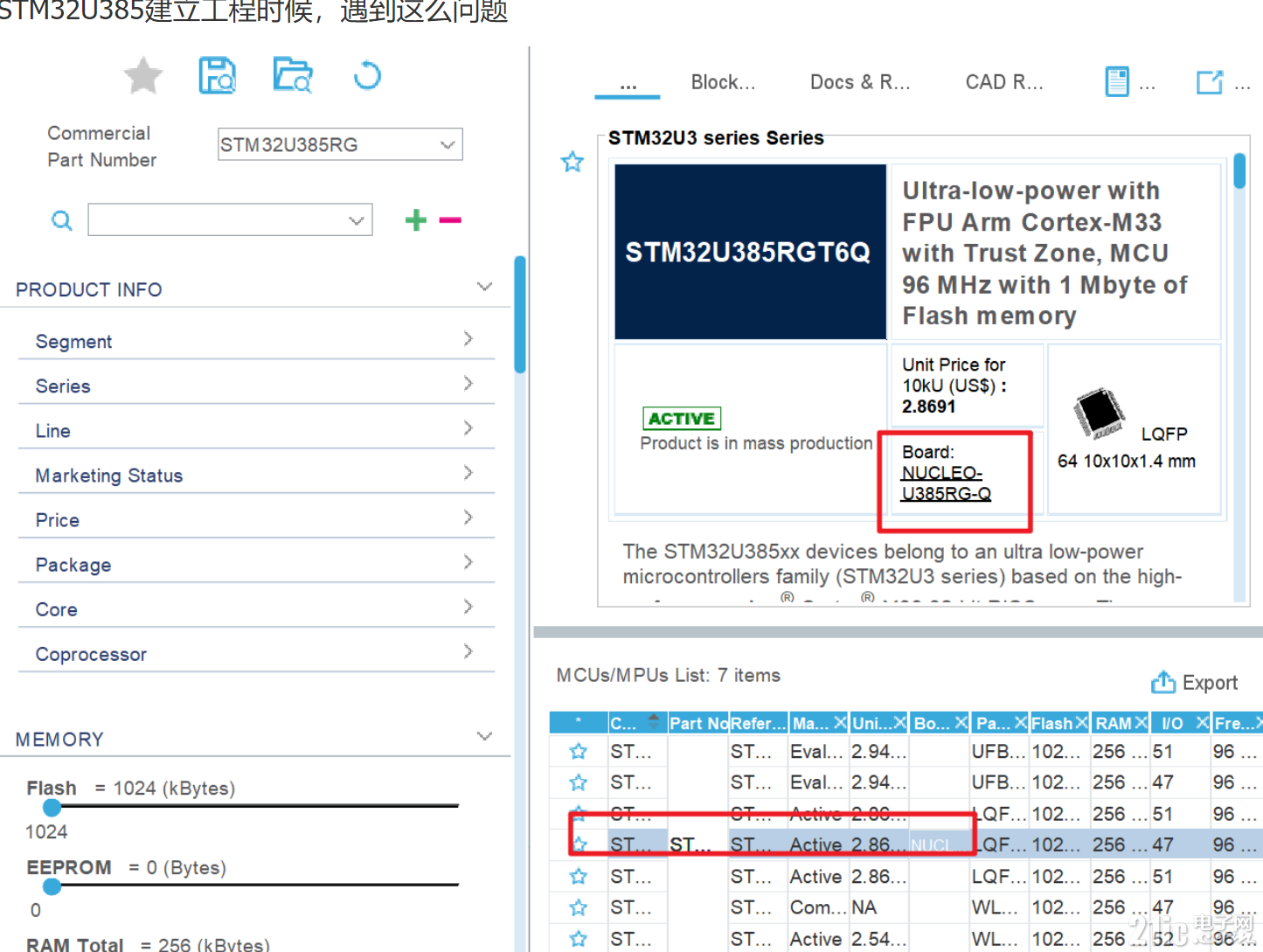
Task: Open the search field dropdown arrow
Action: 356,220
